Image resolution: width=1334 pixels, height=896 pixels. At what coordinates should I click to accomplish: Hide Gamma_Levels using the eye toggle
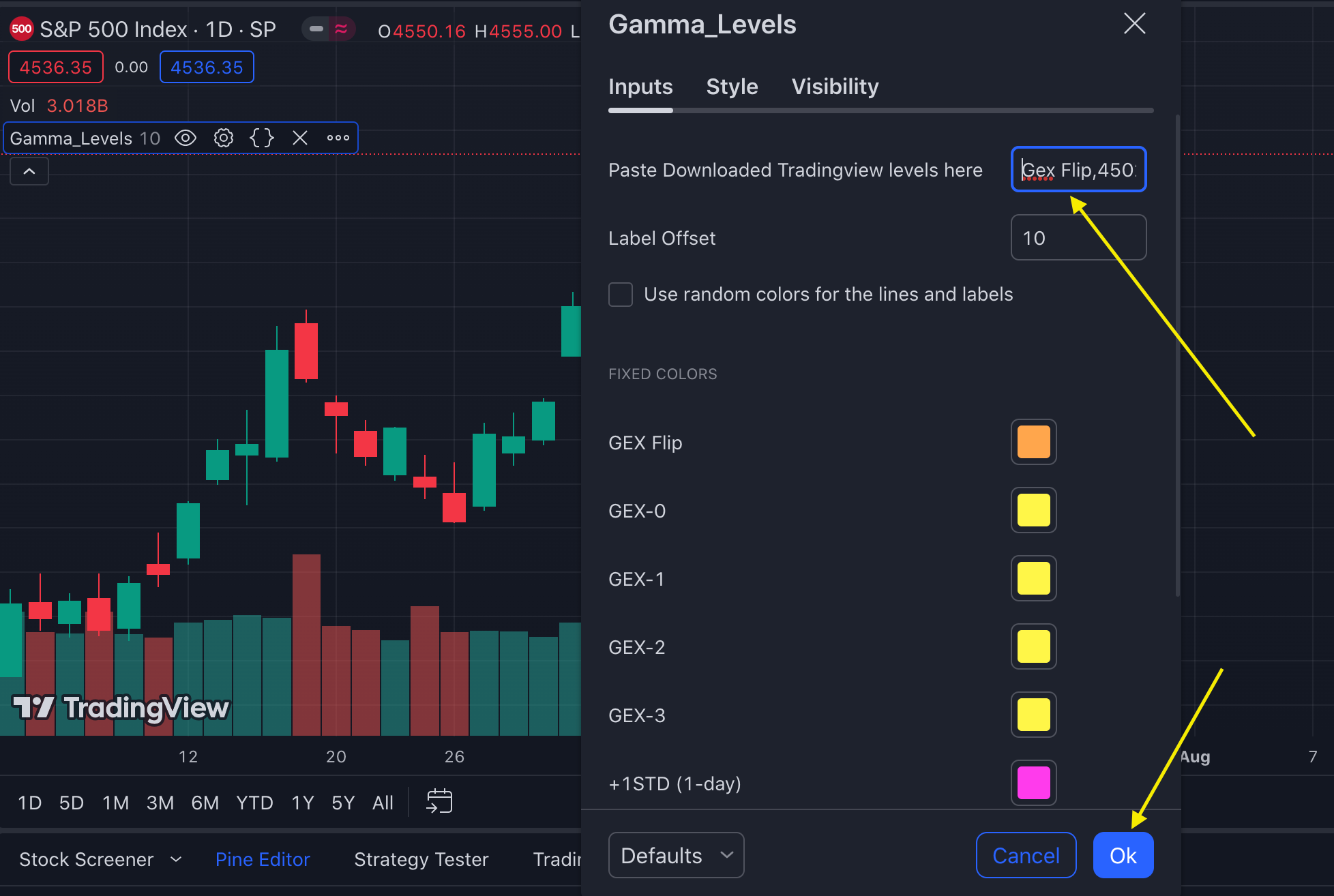[x=185, y=138]
